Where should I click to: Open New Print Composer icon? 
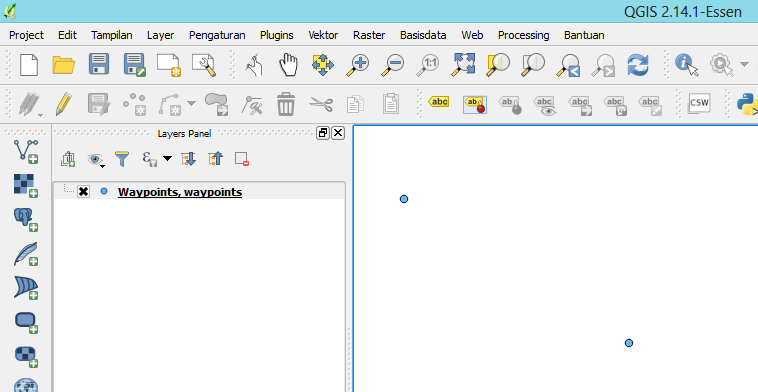click(x=169, y=65)
